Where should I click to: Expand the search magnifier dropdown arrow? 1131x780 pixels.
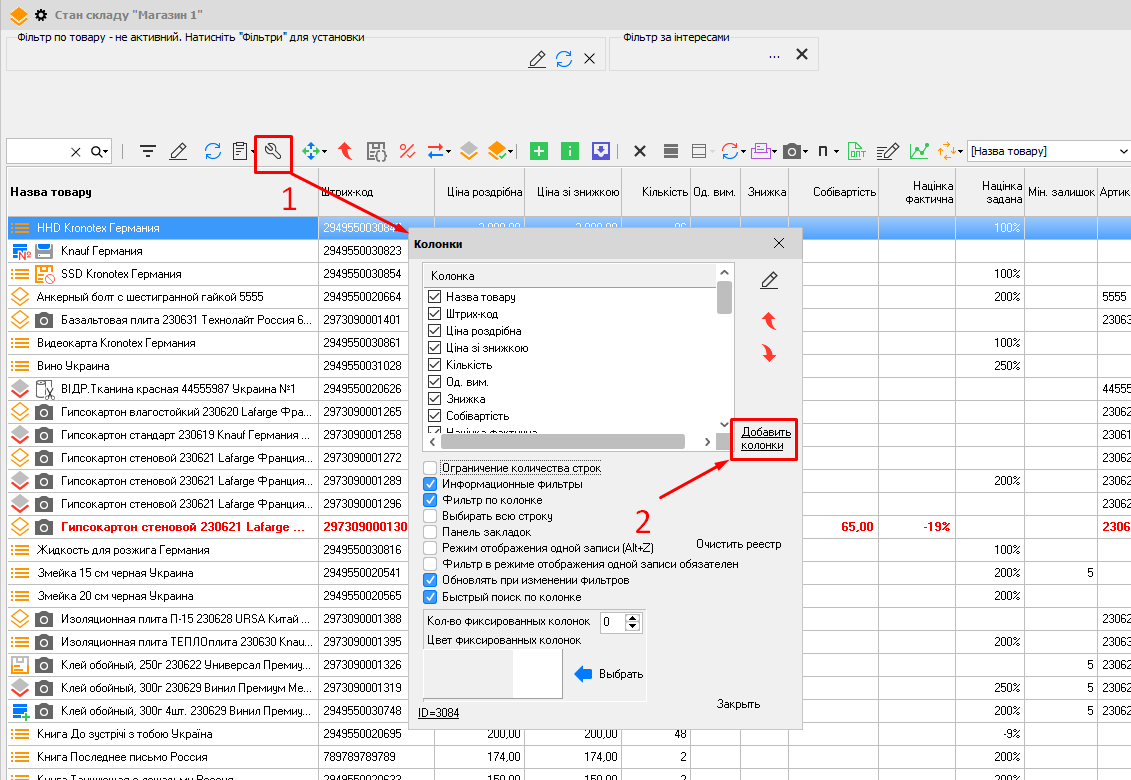pyautogui.click(x=106, y=152)
